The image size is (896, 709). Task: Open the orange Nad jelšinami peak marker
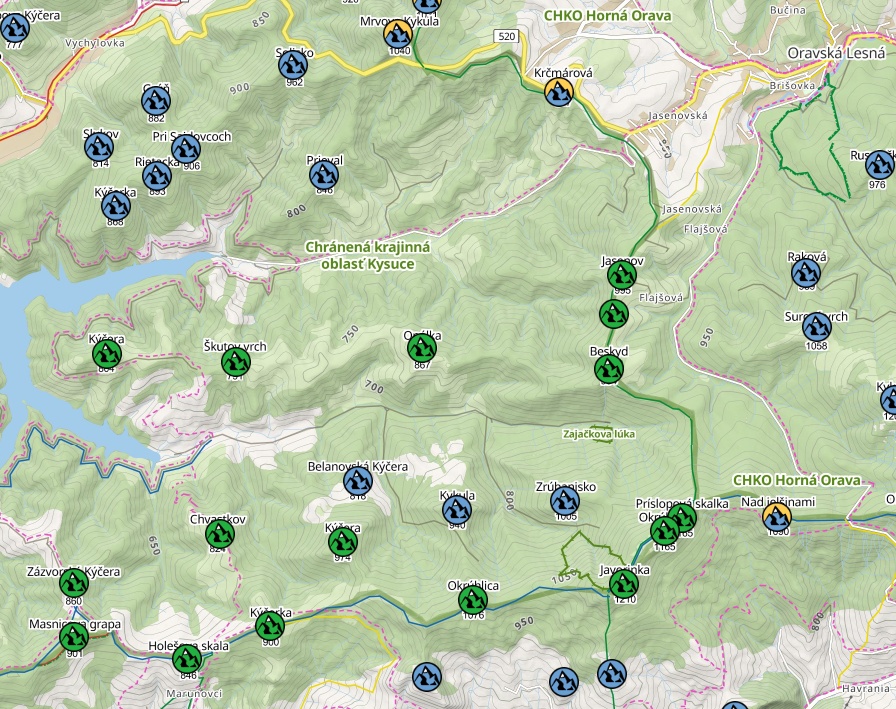[776, 517]
